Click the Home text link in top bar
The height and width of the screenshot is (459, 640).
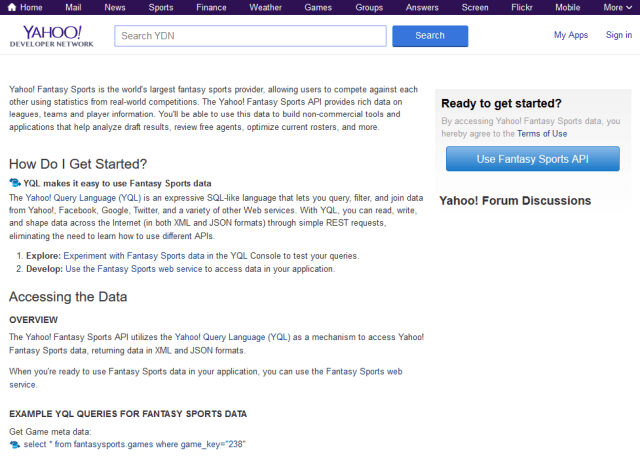tap(31, 7)
